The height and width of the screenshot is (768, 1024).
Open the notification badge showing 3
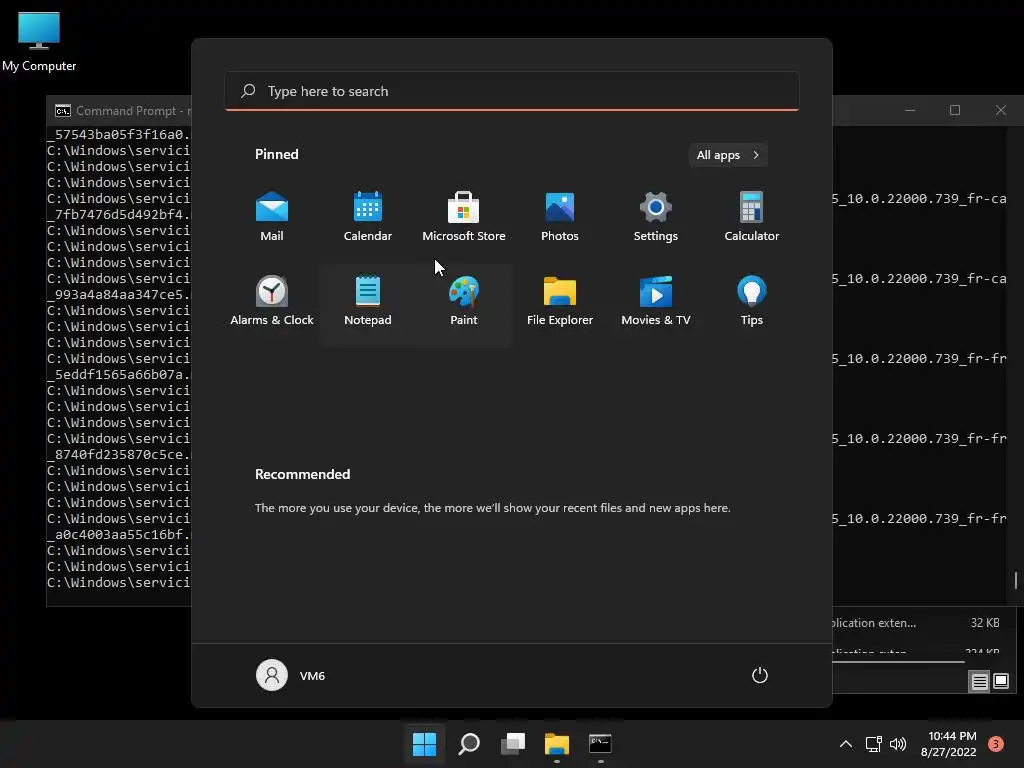[x=996, y=744]
